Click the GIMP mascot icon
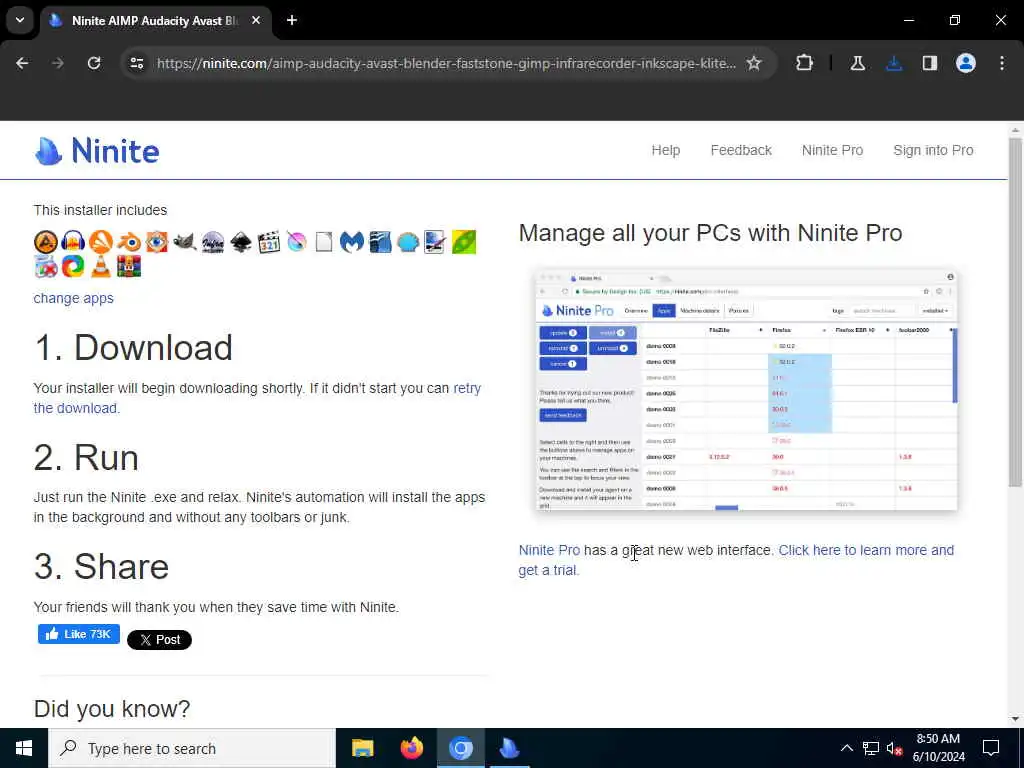Viewport: 1024px width, 768px height. 185,242
